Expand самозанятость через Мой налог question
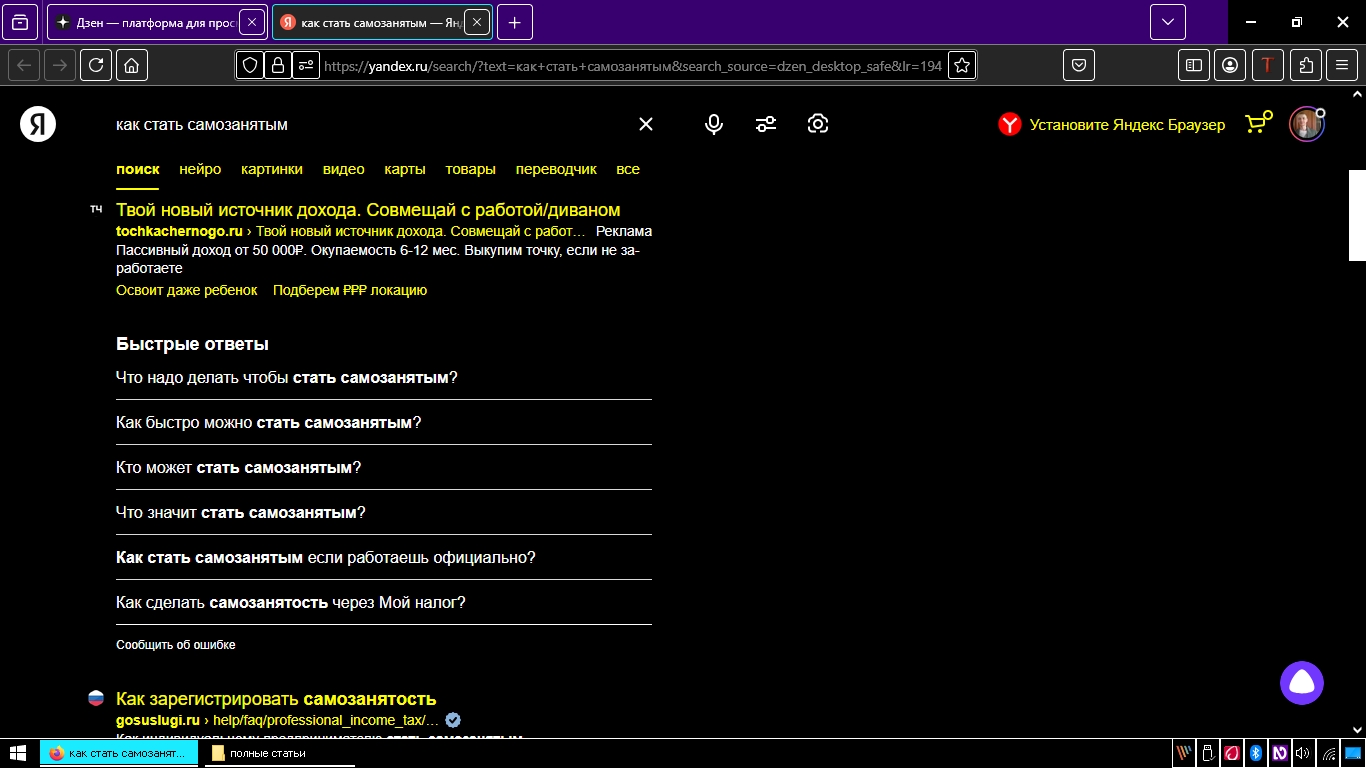Viewport: 1366px width, 768px height. [x=384, y=603]
